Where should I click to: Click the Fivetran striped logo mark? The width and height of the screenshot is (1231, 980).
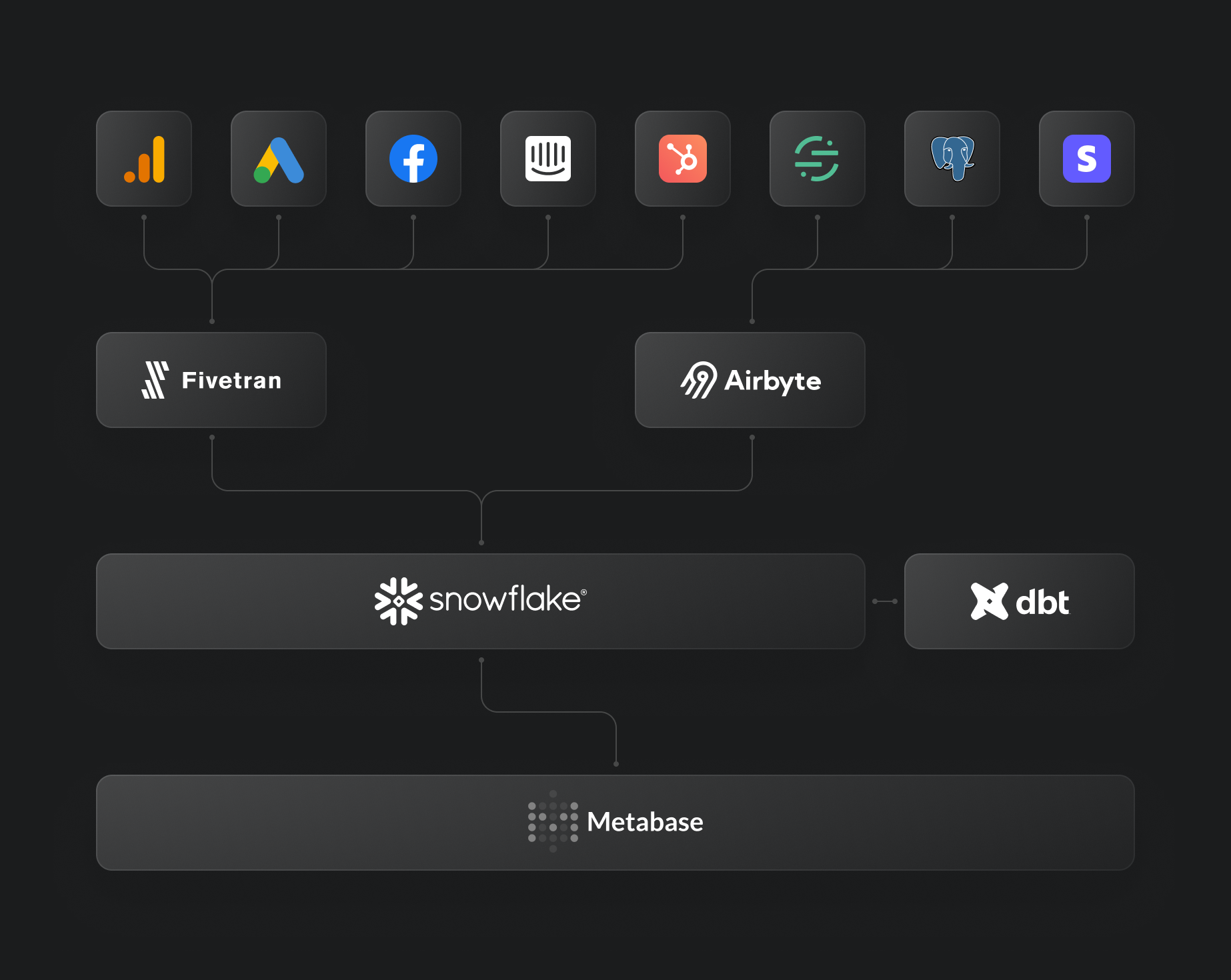(155, 380)
